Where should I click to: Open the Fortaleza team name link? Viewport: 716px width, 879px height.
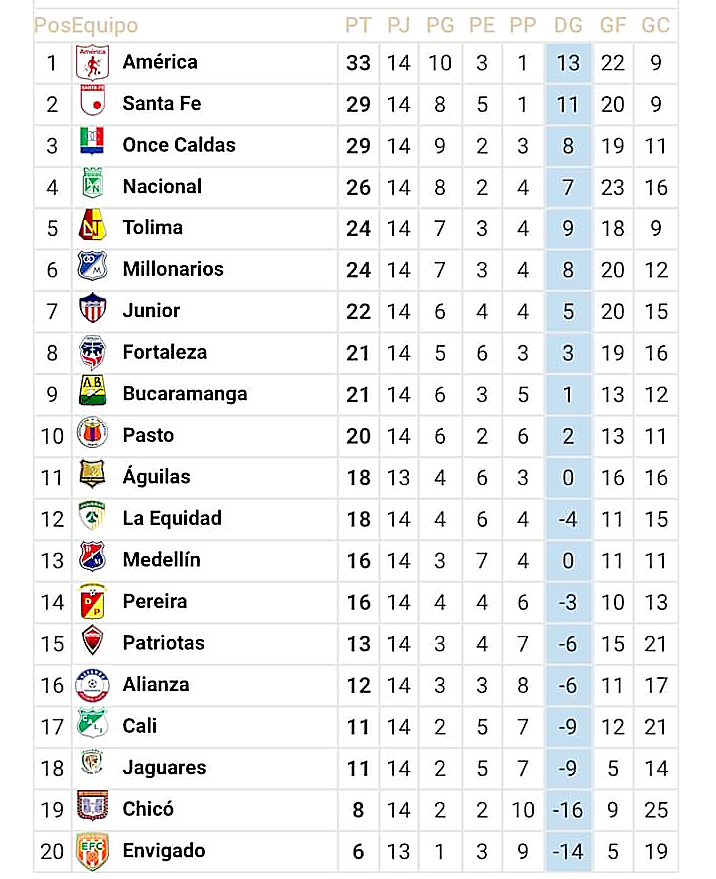(164, 352)
